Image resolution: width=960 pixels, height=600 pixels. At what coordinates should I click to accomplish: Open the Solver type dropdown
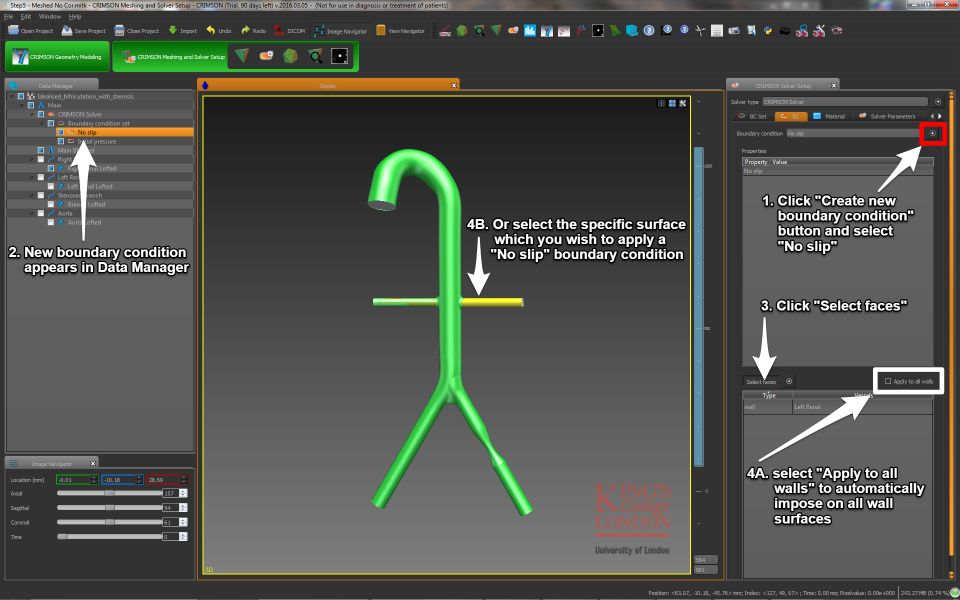point(845,101)
